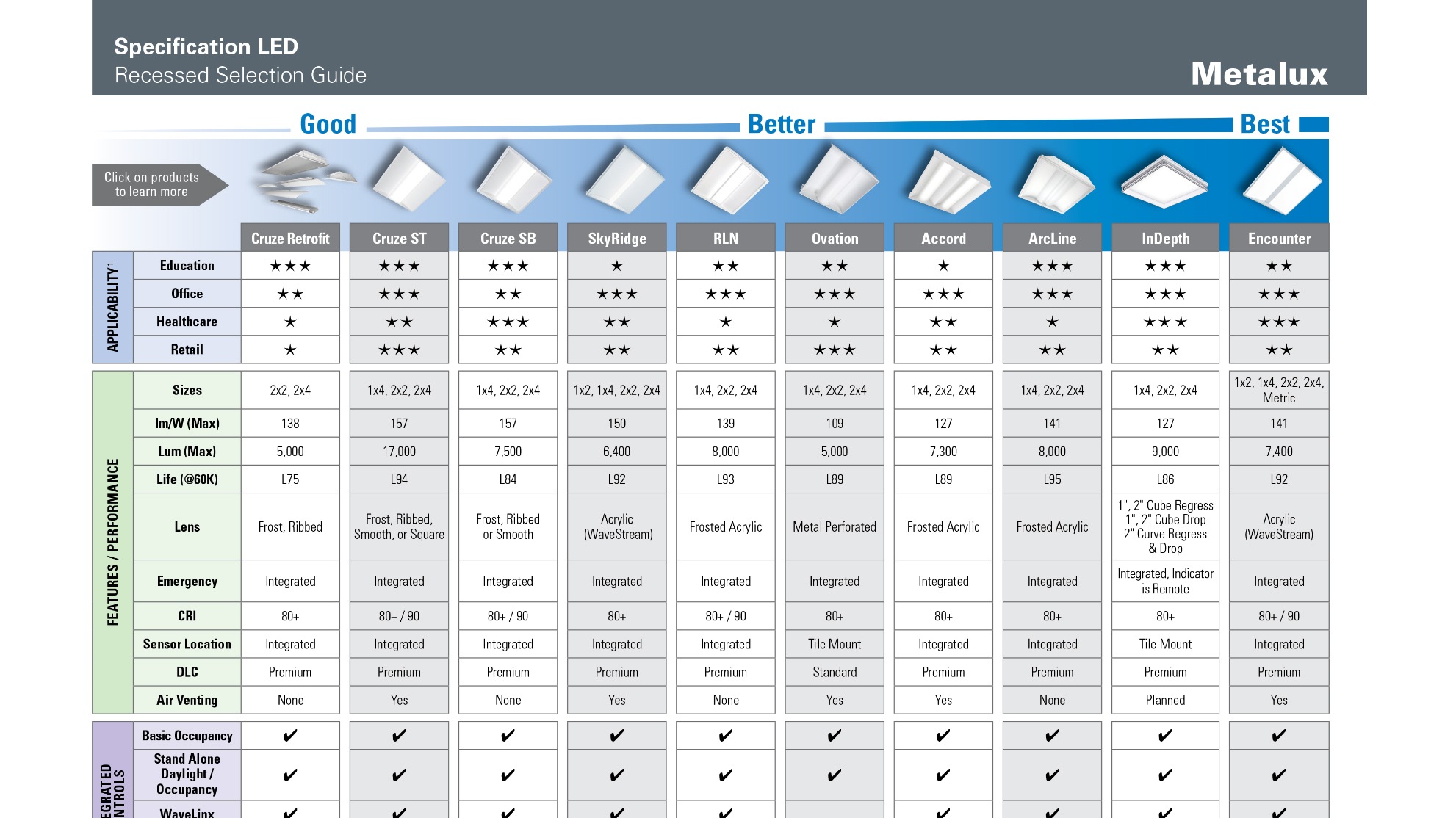
Task: Click the Cruze Retrofit column header
Action: coord(290,238)
